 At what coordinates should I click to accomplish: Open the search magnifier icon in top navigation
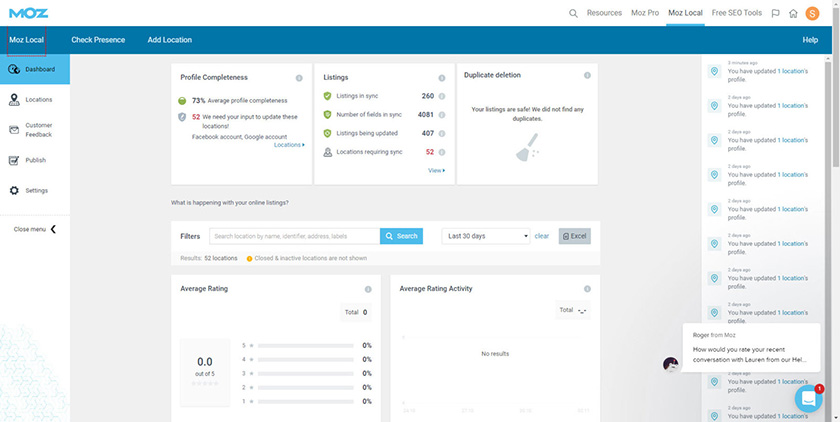[x=573, y=13]
